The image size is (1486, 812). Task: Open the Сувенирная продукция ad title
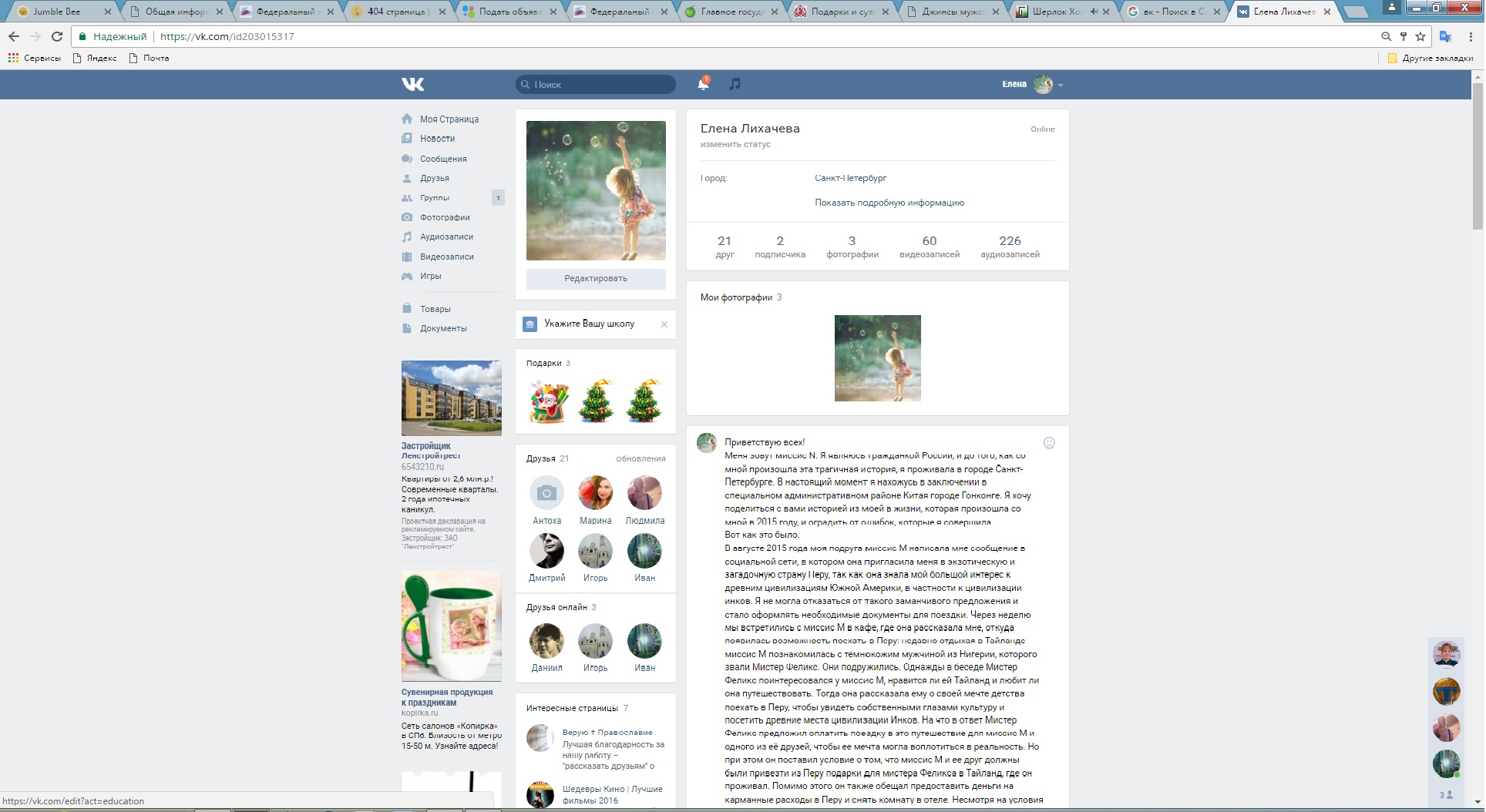pyautogui.click(x=447, y=697)
